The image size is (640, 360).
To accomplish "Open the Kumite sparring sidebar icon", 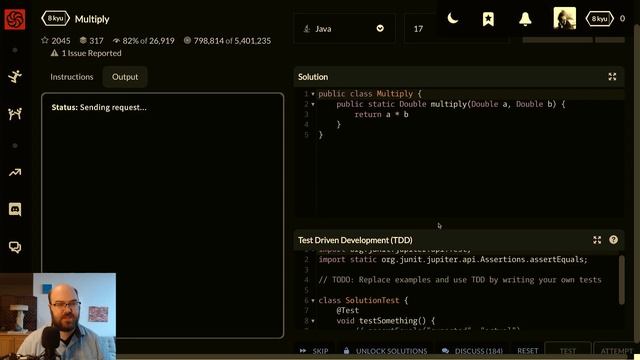I will [x=15, y=113].
